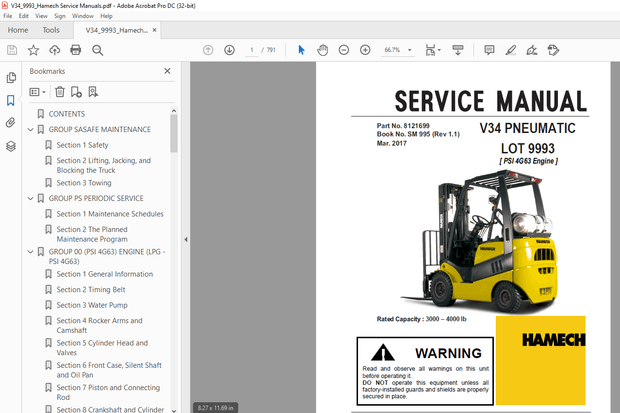Open the Help menu
The width and height of the screenshot is (620, 413).
coord(106,16)
